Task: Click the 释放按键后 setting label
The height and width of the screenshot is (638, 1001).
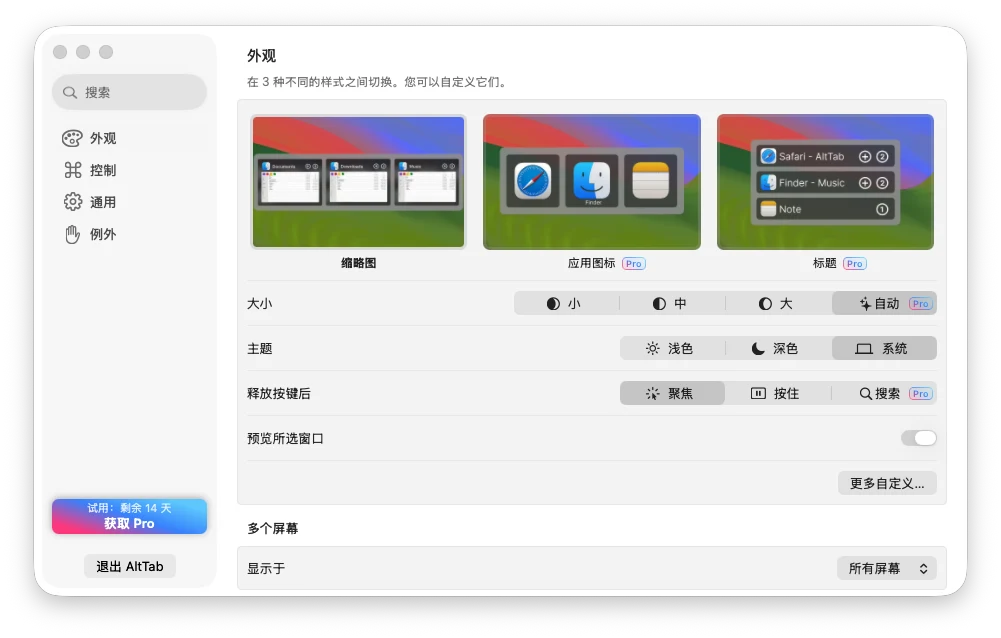Action: (x=279, y=393)
